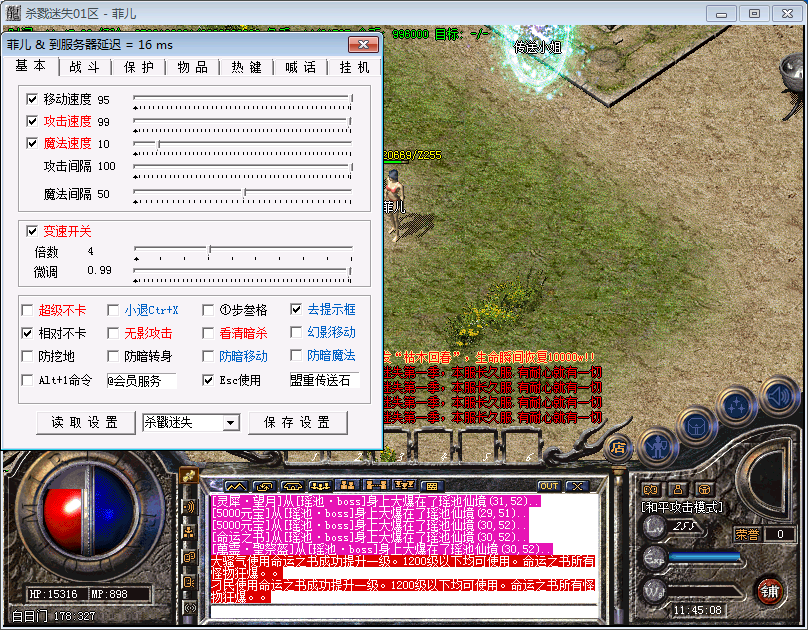The image size is (808, 630).
Task: Toggle the 移动速度 checkbox
Action: tap(32, 99)
